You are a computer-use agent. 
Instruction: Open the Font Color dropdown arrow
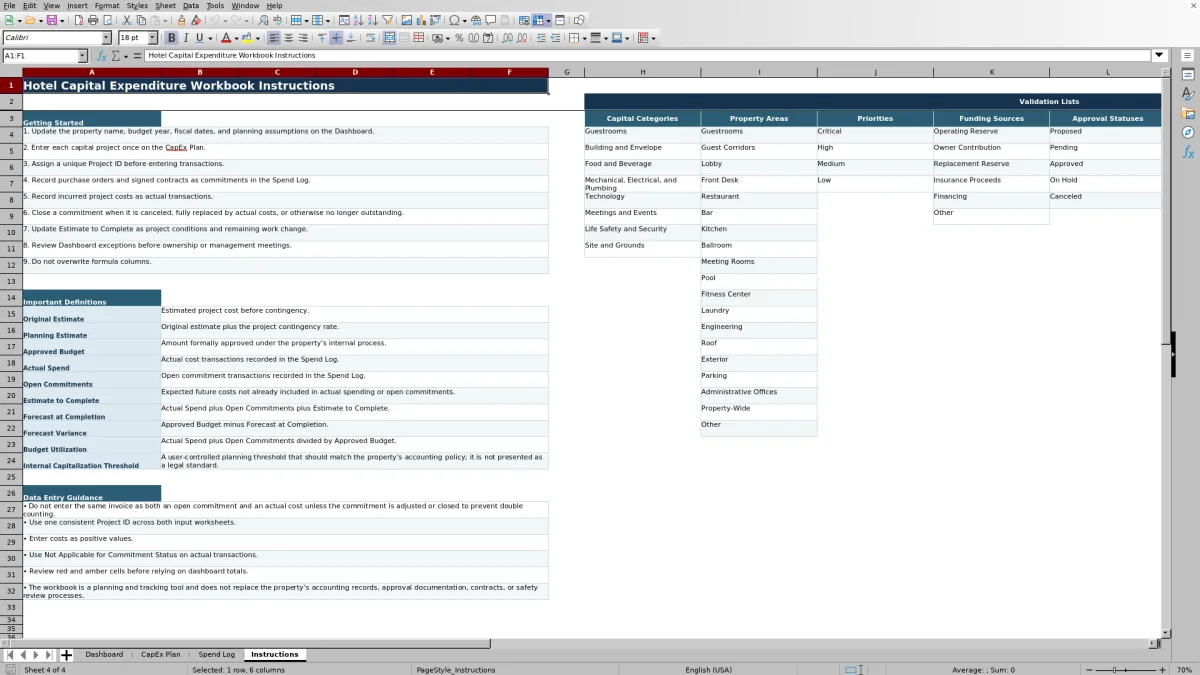[236, 38]
